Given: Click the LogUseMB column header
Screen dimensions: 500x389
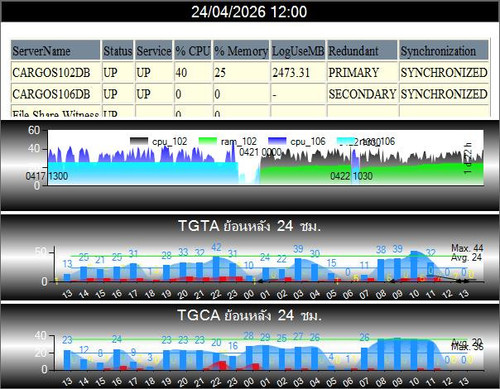Looking at the screenshot, I should pos(298,51).
